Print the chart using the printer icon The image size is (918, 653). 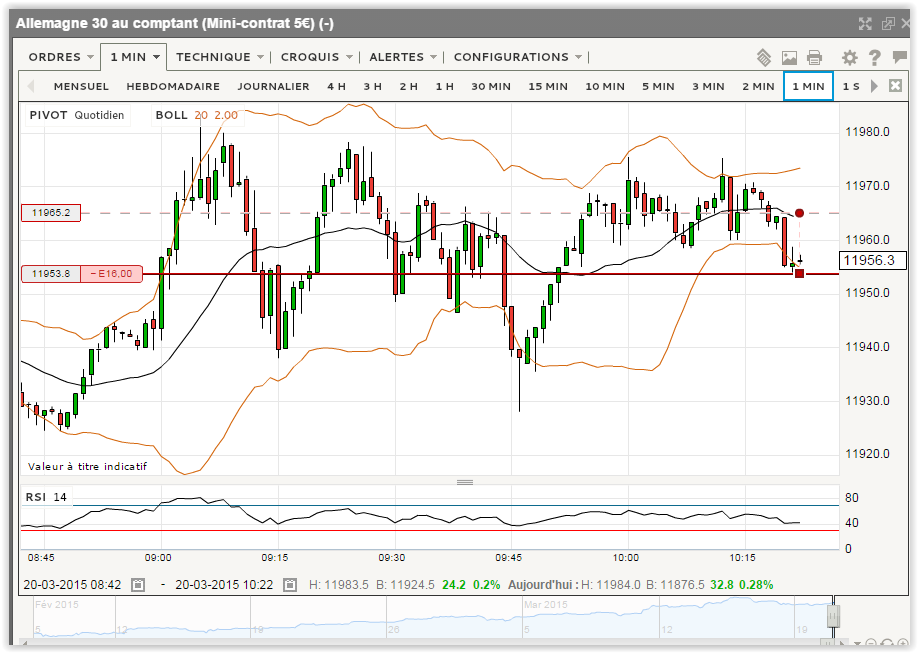(814, 57)
